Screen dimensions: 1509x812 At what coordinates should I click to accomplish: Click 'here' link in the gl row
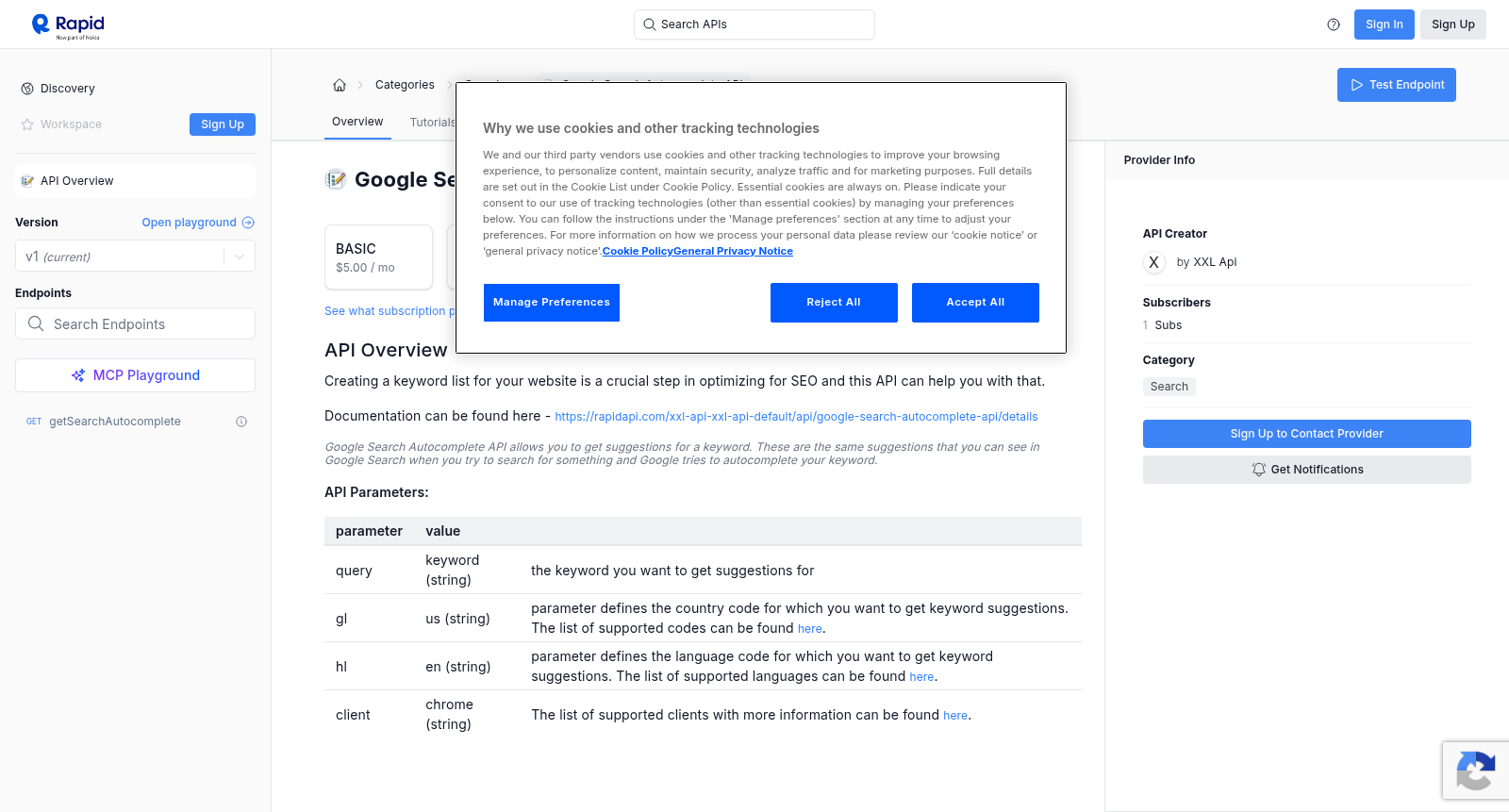[809, 629]
